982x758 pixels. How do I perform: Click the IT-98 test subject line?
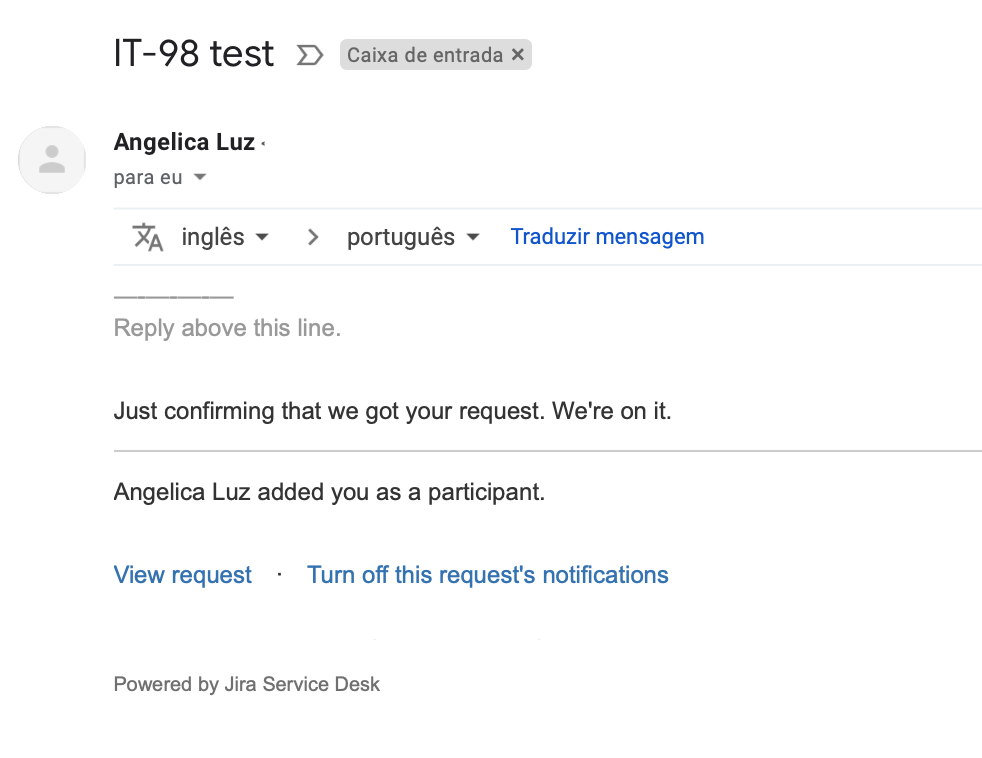click(x=194, y=54)
